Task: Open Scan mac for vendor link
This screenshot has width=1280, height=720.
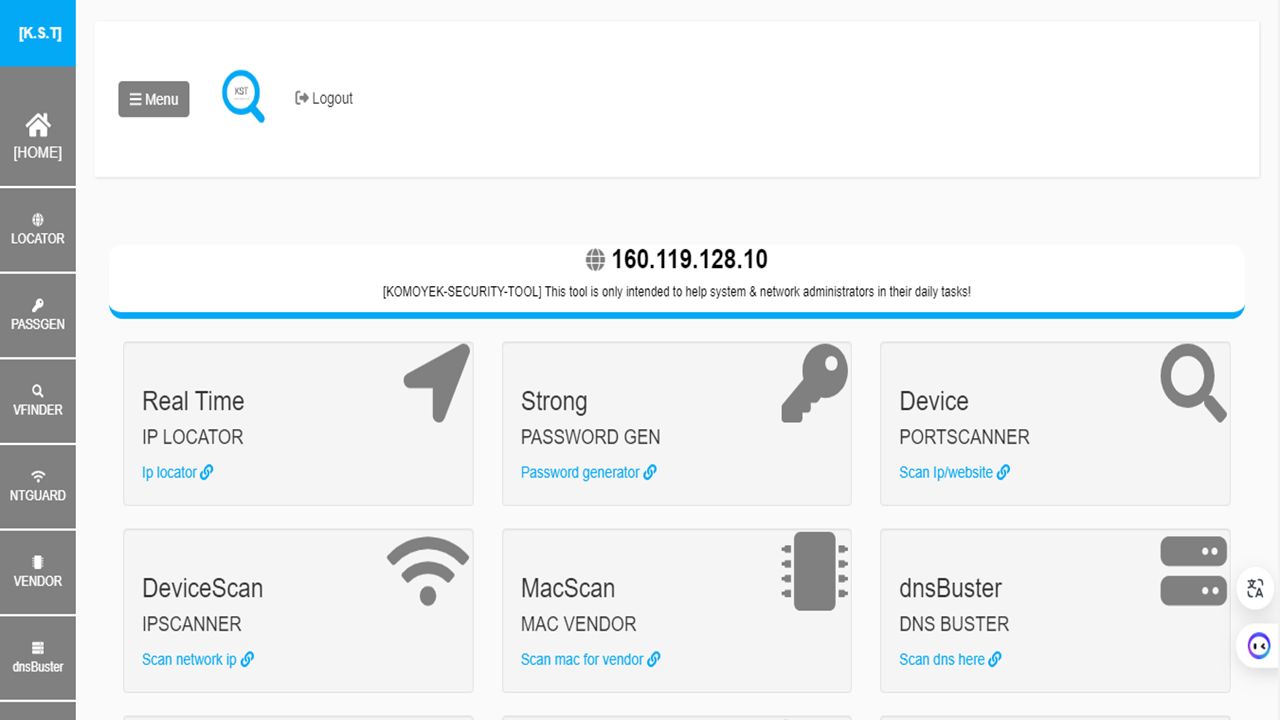Action: 591,659
